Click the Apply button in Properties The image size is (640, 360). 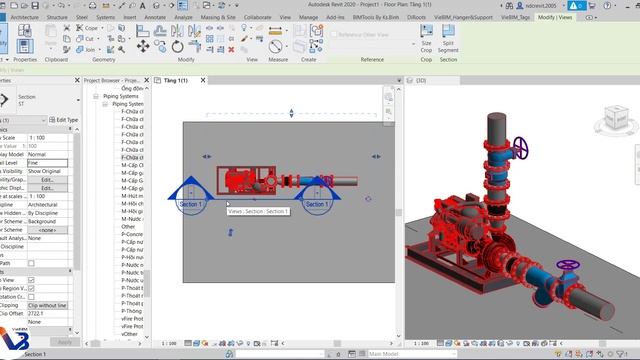tap(64, 342)
